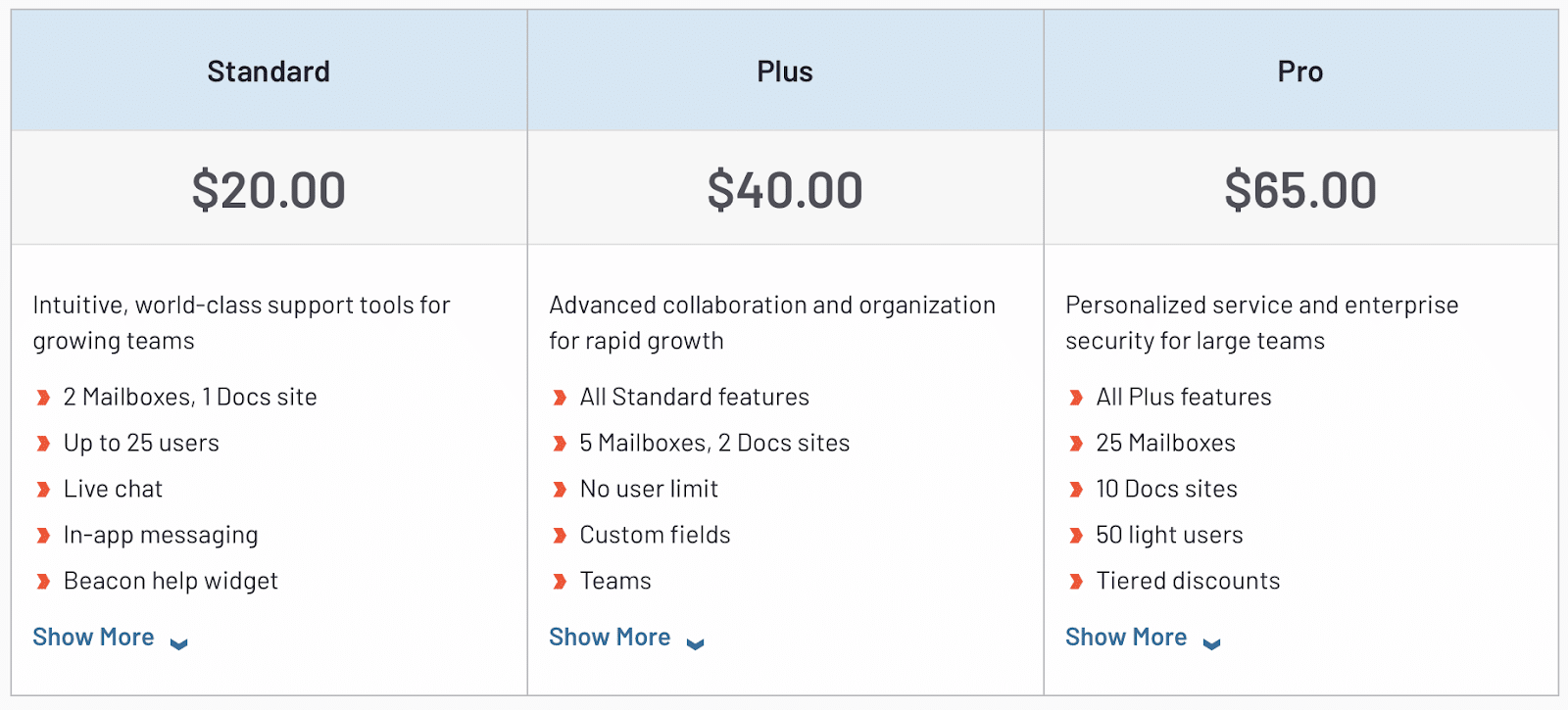
Task: Click the $40.00 Plus plan price
Action: [x=785, y=190]
